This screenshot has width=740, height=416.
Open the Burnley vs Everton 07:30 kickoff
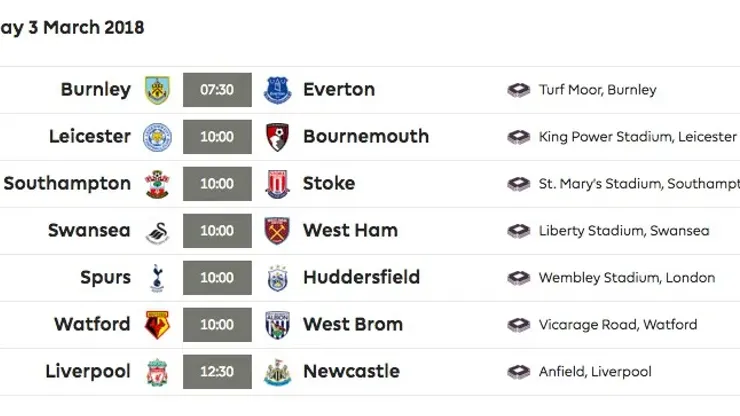(x=217, y=90)
